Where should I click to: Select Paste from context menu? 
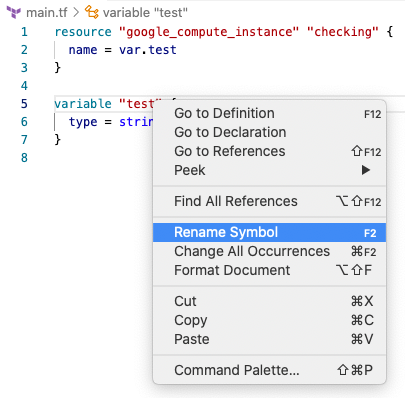tap(269, 339)
